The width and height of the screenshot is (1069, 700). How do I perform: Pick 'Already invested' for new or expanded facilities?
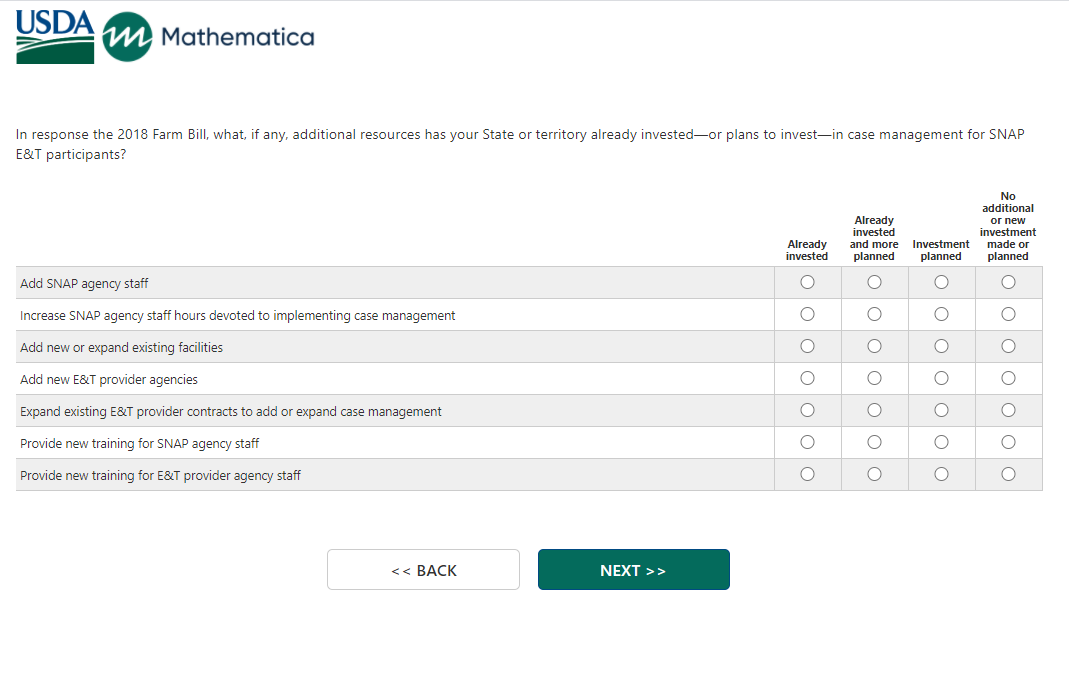807,347
